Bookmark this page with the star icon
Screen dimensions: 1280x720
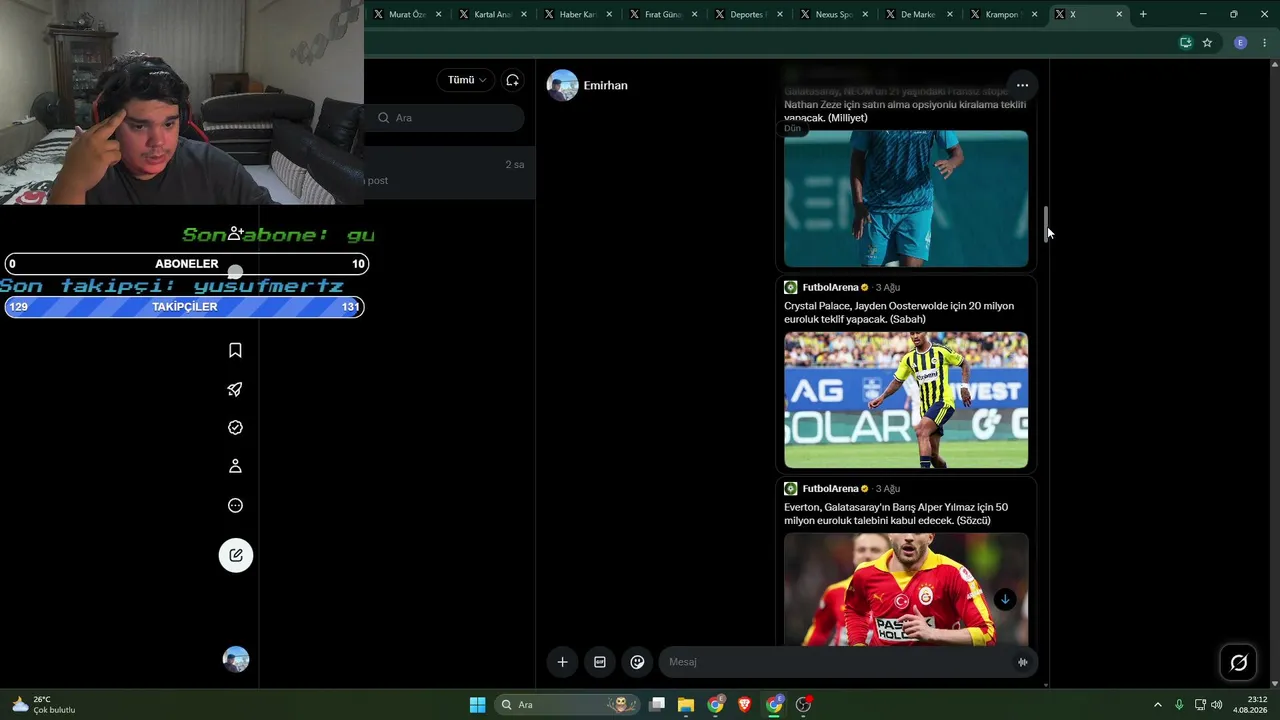tap(1207, 43)
